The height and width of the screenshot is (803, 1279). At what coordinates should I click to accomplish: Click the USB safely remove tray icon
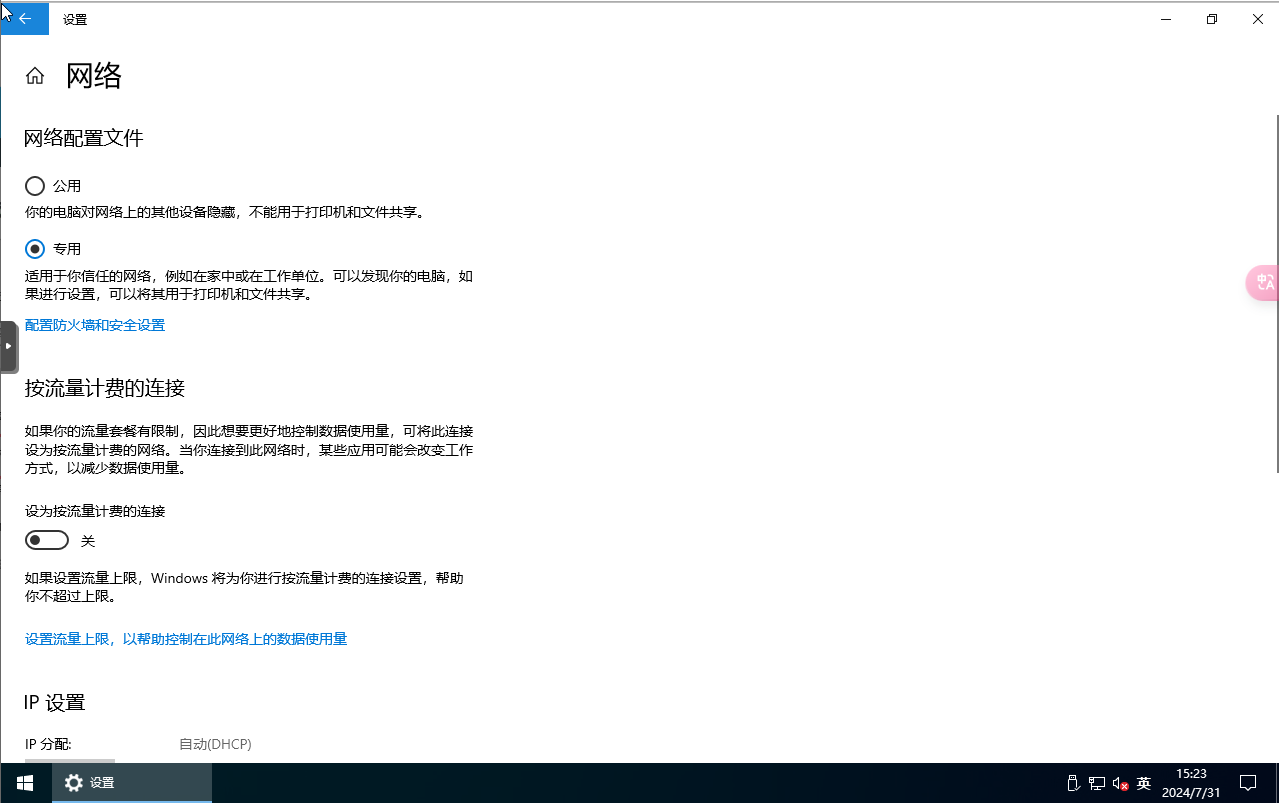1072,783
